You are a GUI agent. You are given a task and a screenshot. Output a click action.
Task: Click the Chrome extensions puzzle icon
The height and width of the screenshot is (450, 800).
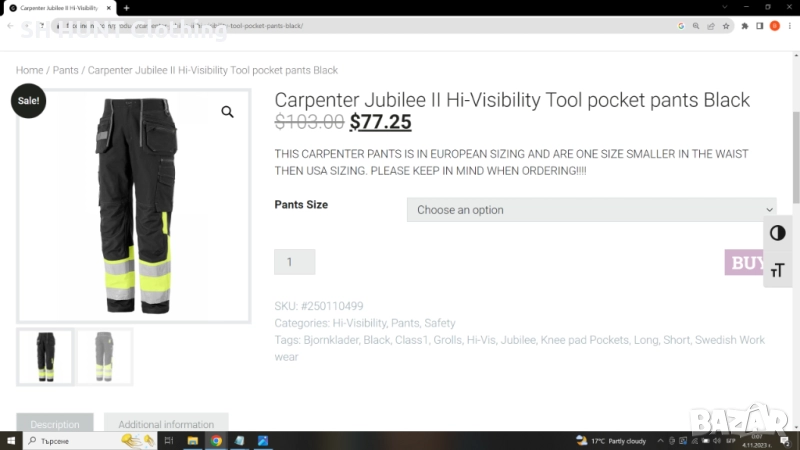744,26
